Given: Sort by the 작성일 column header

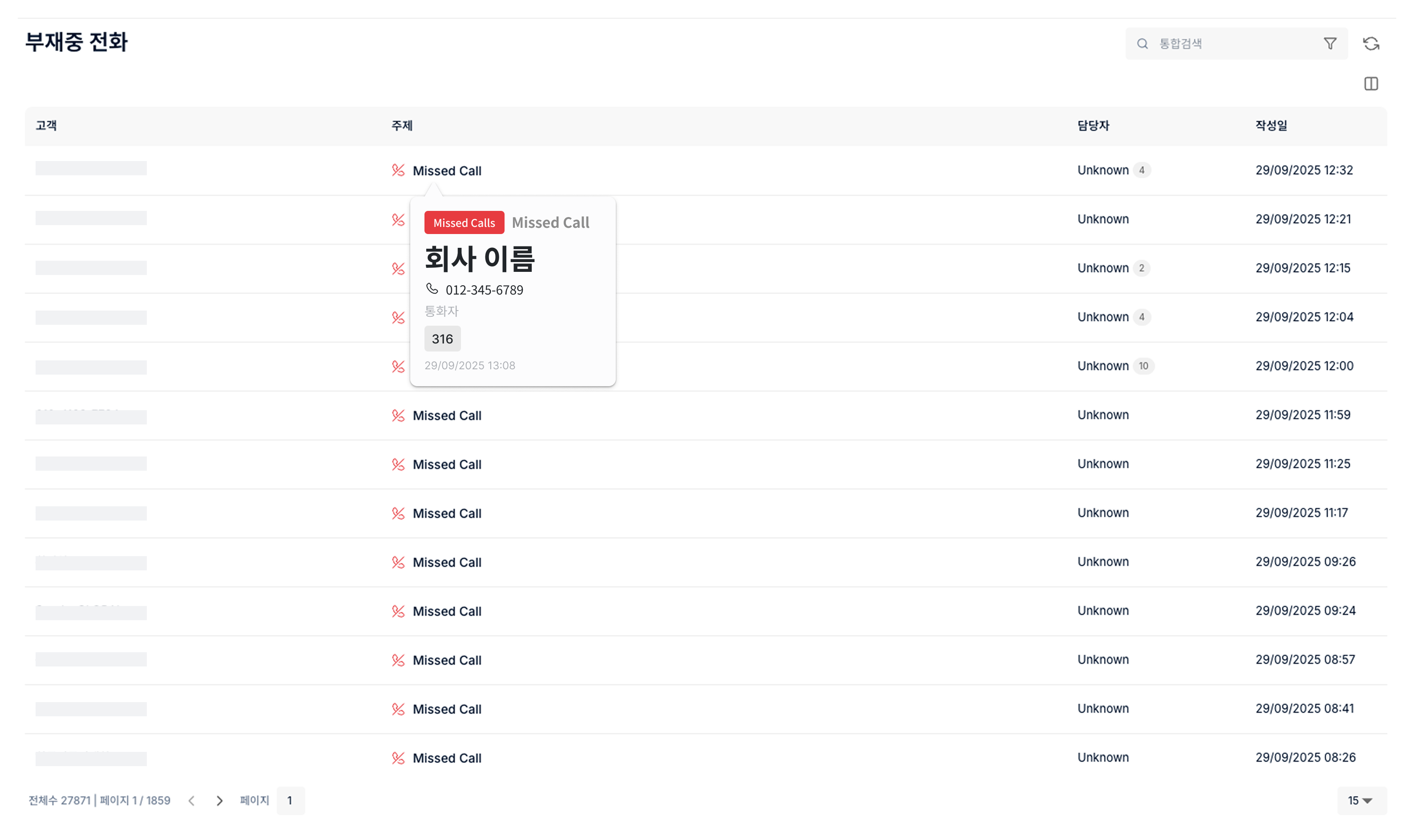Looking at the screenshot, I should coord(1271,125).
